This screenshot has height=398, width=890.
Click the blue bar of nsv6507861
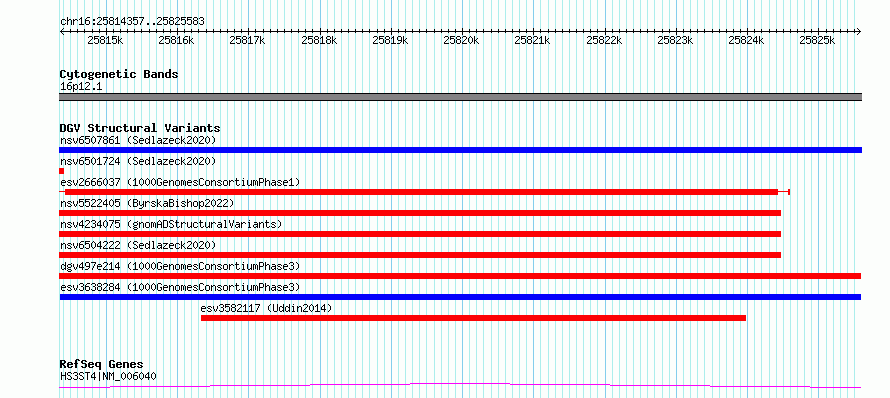(460, 150)
